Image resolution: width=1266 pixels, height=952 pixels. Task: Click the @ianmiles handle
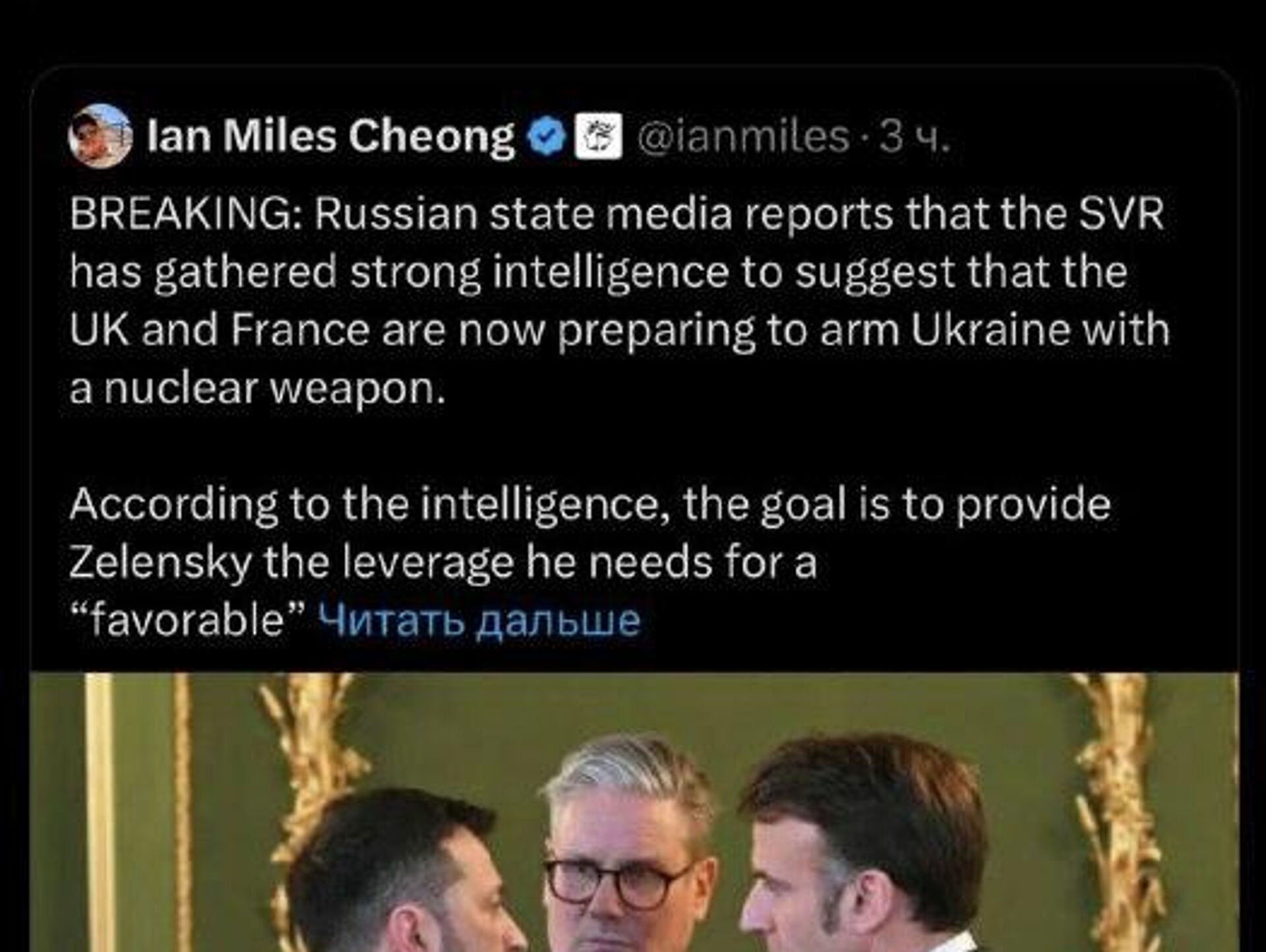(x=744, y=136)
